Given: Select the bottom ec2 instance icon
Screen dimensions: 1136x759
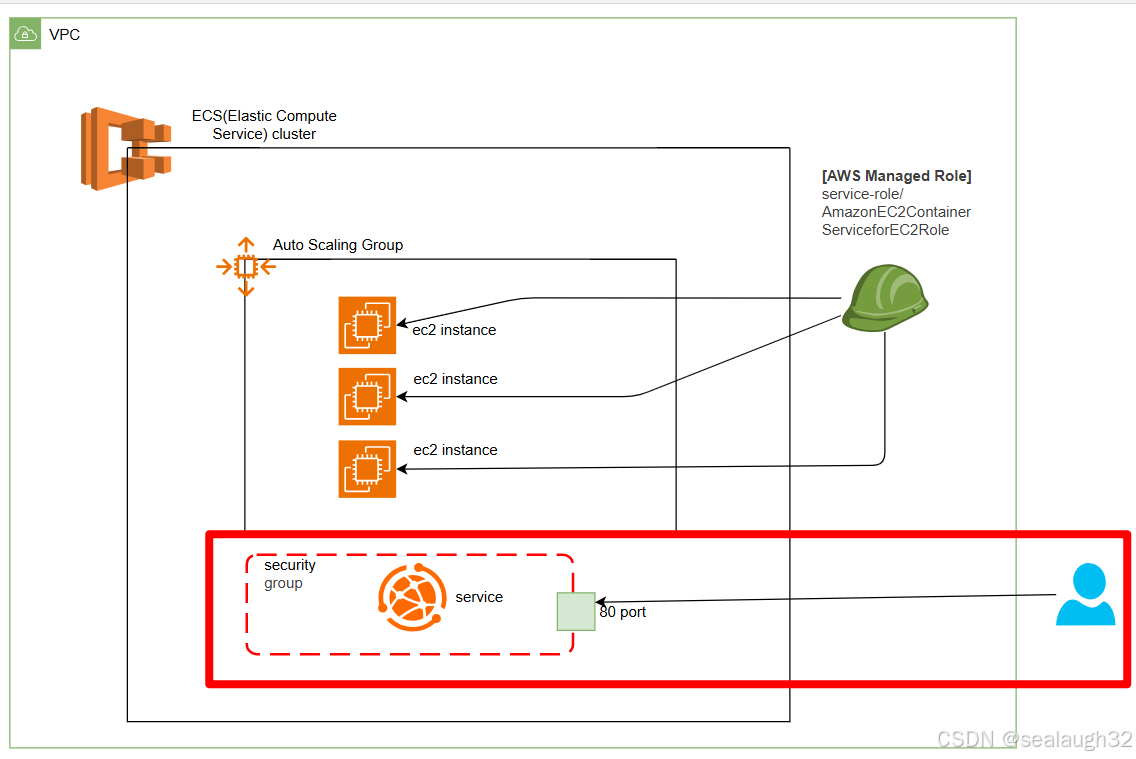Looking at the screenshot, I should tap(367, 469).
